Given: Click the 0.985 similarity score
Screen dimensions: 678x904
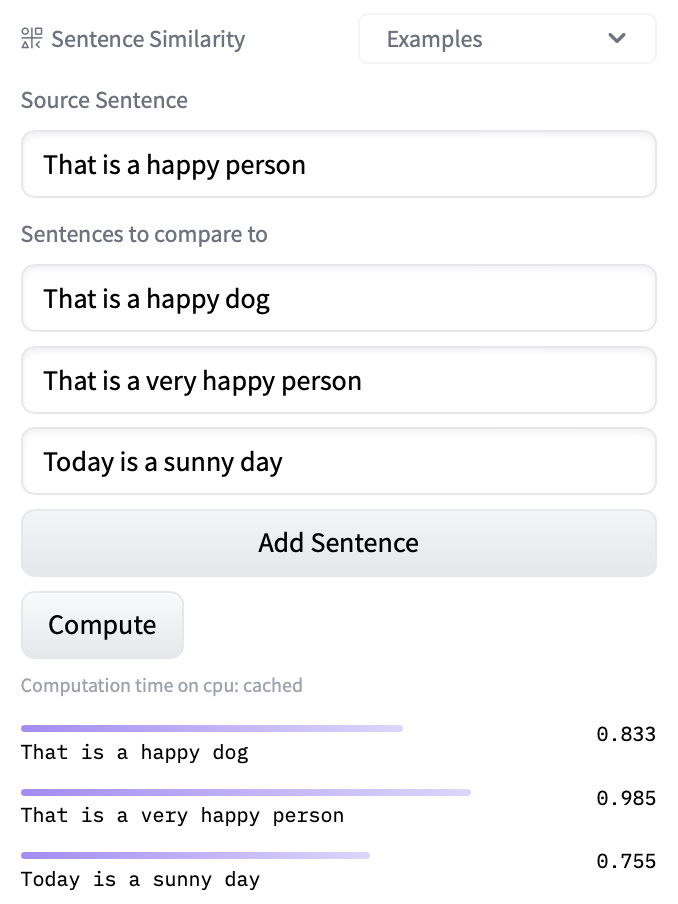Looking at the screenshot, I should point(626,798).
